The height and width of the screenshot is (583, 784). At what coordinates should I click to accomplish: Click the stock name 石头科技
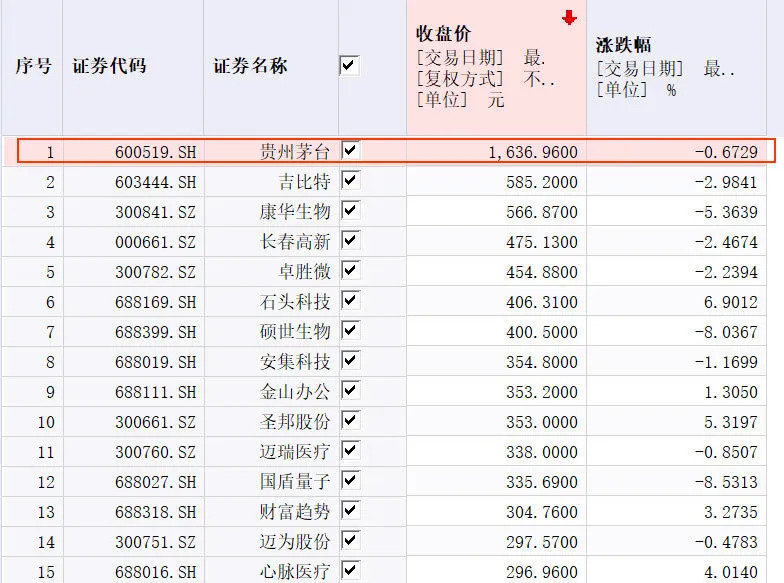coord(295,302)
